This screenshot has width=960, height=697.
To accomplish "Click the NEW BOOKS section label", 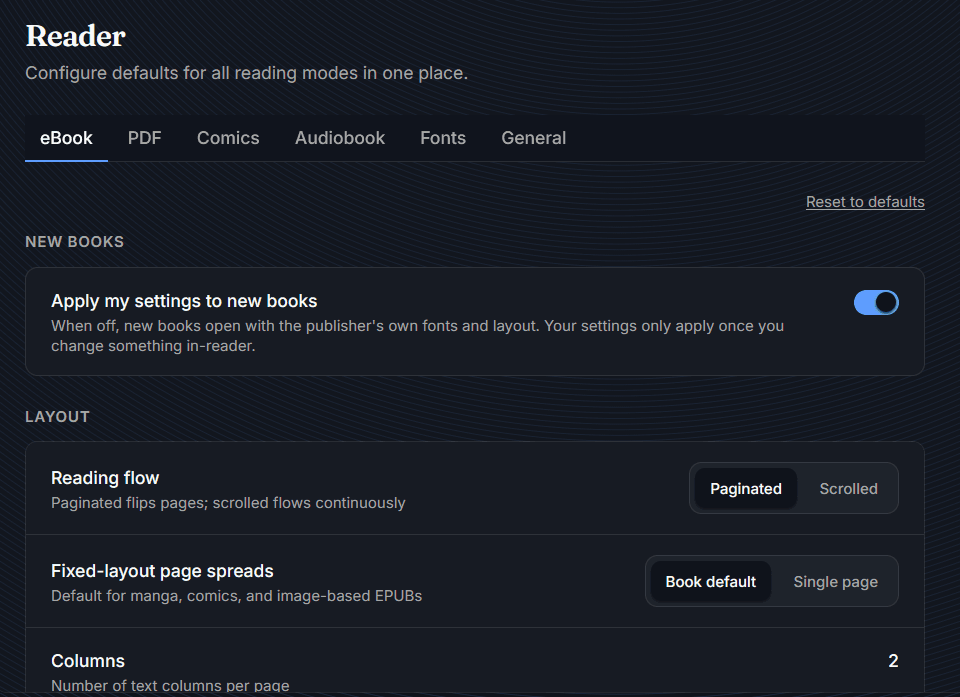I will (75, 242).
